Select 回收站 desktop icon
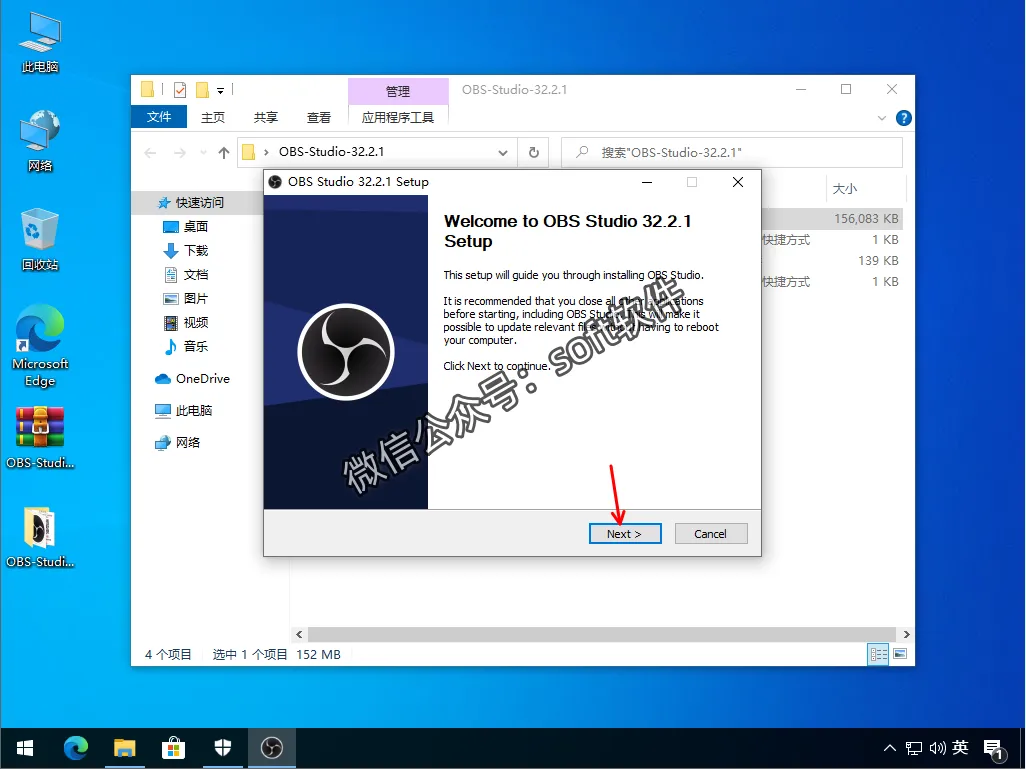 click(x=40, y=240)
